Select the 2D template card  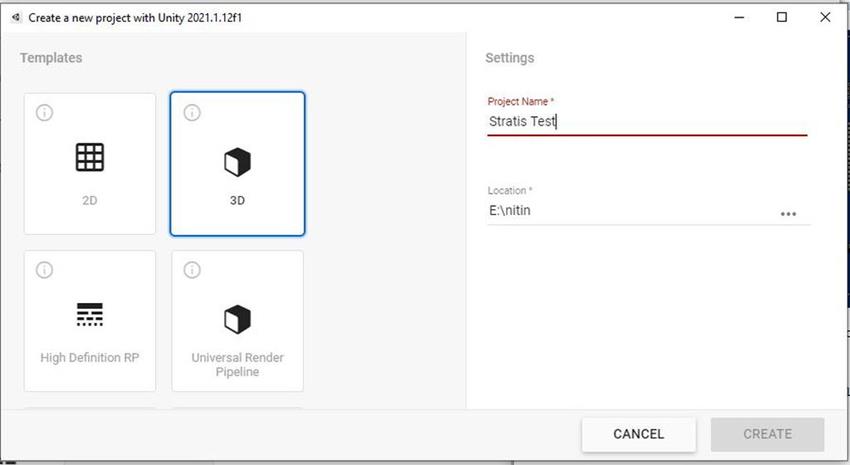(x=90, y=164)
